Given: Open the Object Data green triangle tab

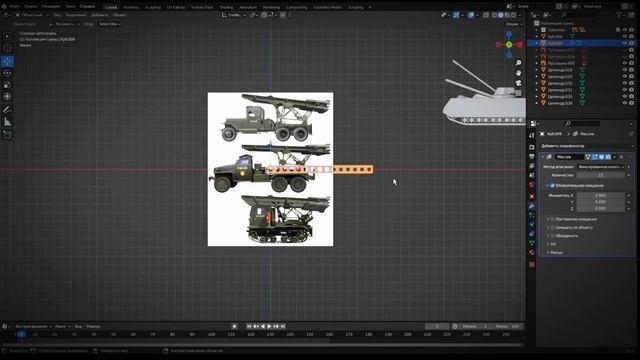Looking at the screenshot, I should pos(532,243).
